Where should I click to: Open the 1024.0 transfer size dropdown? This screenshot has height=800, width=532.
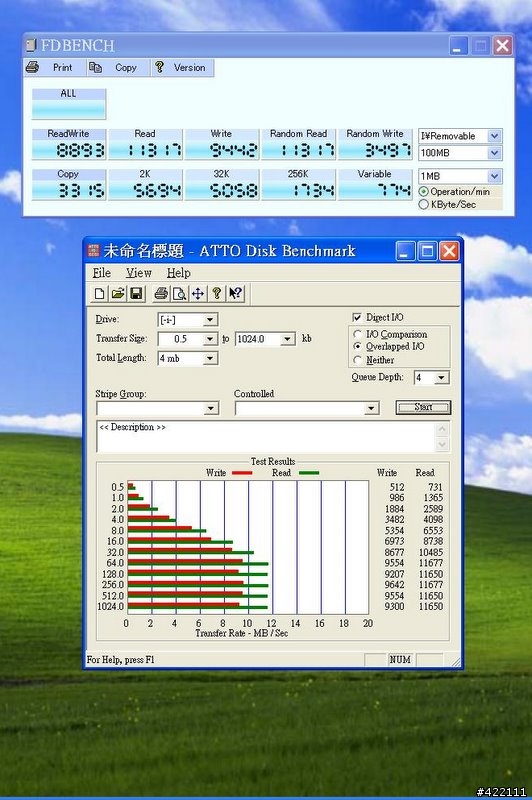(287, 339)
